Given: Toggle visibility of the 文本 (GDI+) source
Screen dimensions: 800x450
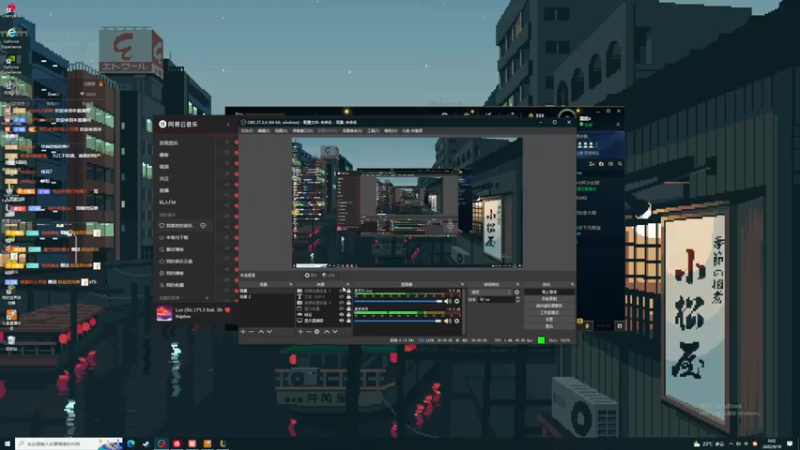Looking at the screenshot, I should click(x=342, y=297).
